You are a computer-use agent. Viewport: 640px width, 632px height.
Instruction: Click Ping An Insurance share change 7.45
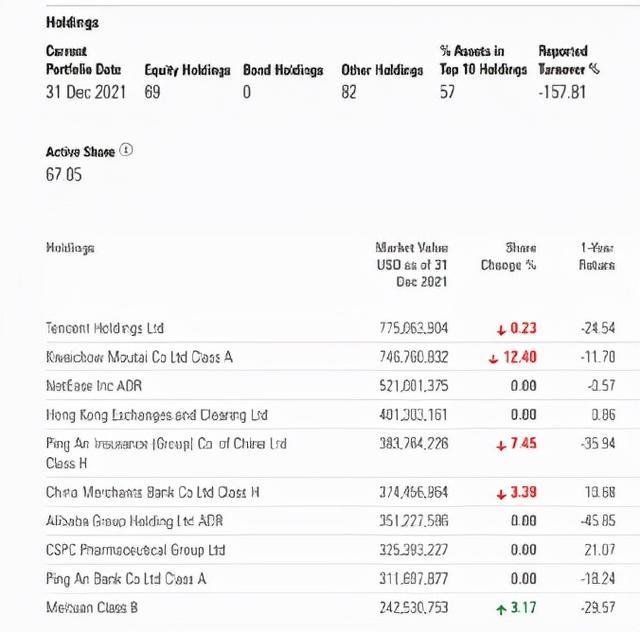(523, 444)
